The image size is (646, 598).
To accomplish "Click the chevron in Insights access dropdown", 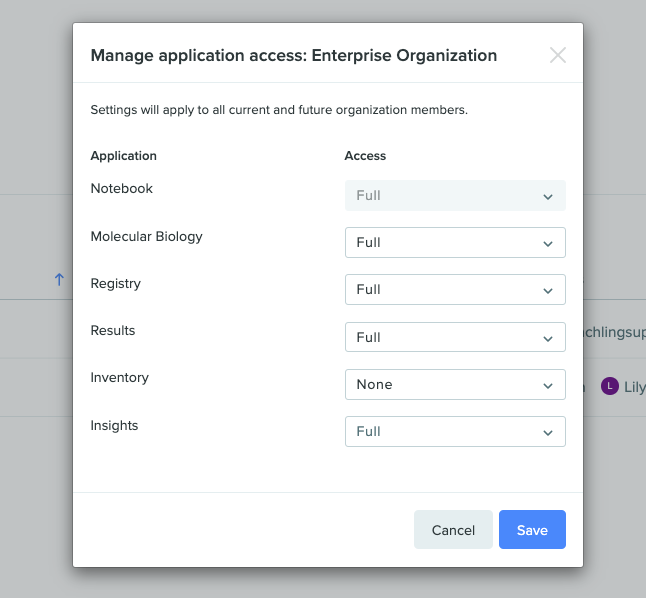I will tap(548, 433).
